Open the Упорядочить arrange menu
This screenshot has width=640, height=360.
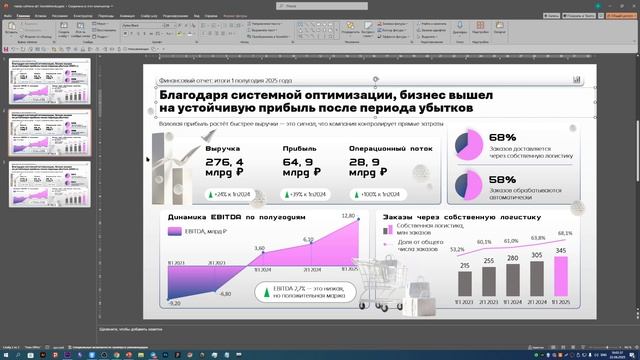tap(350, 29)
